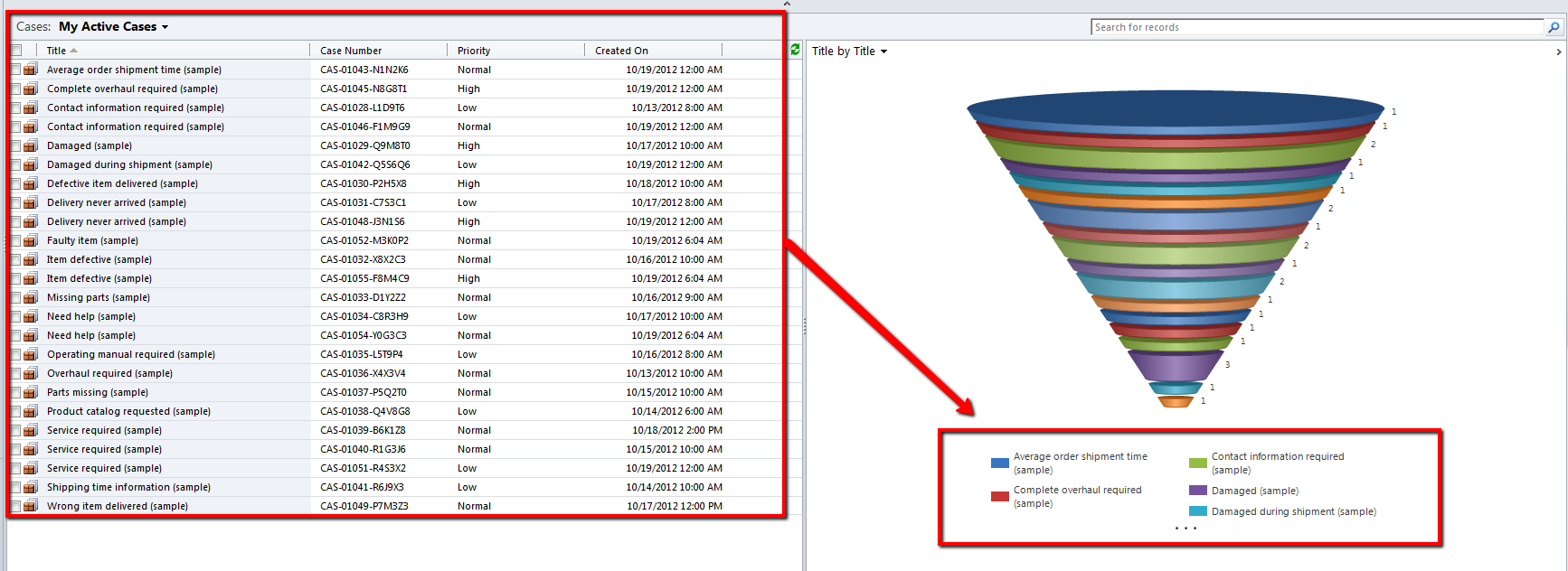Viewport: 1568px width, 571px height.
Task: Click the 10/17/2012 12:00 PM date cell
Action: tap(675, 506)
